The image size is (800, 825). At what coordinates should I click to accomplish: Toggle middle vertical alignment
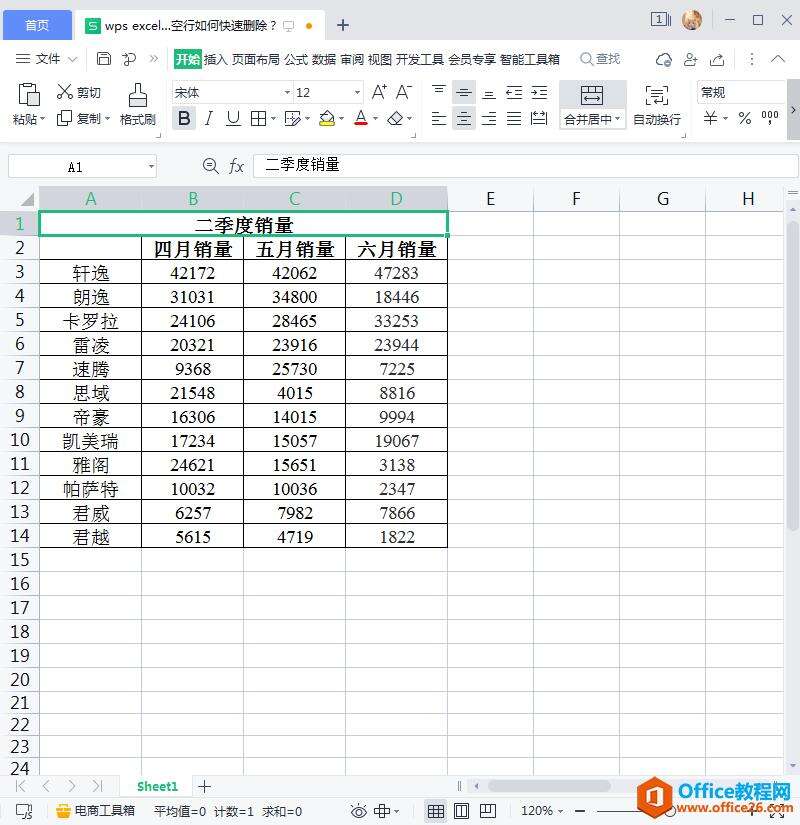(464, 93)
